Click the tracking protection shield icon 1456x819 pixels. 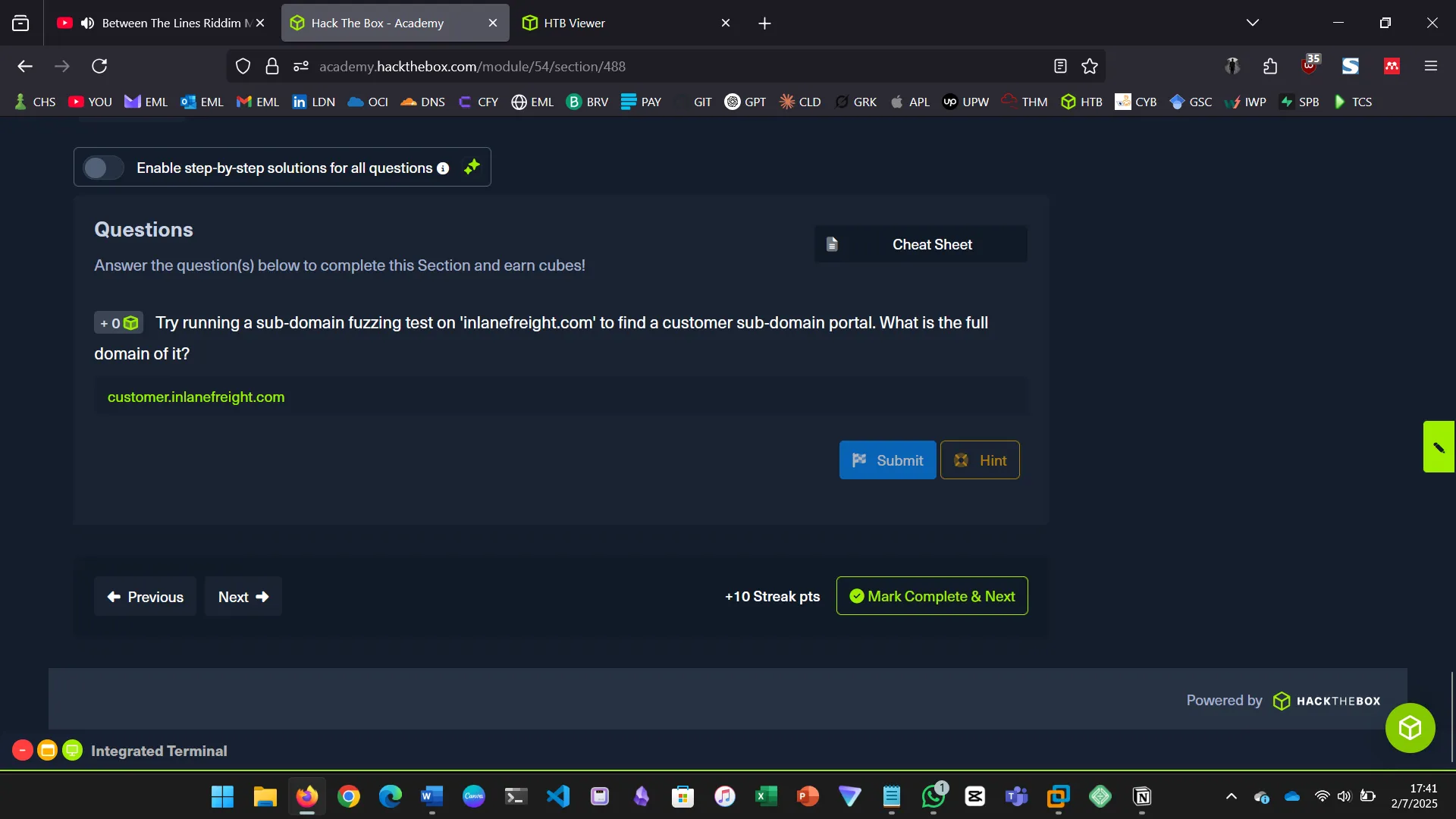243,66
